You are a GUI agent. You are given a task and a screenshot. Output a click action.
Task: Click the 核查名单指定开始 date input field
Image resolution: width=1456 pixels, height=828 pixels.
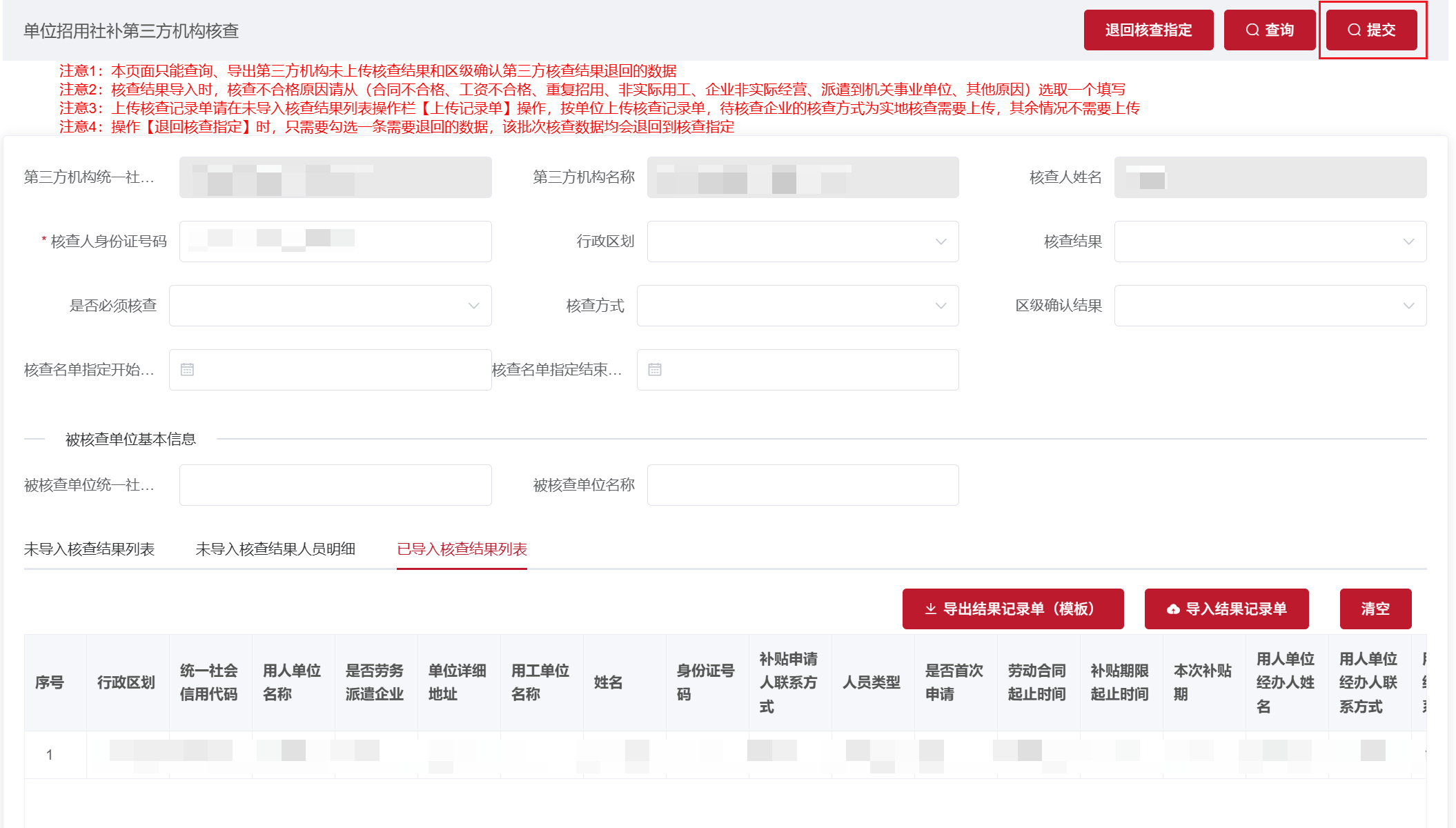(330, 370)
